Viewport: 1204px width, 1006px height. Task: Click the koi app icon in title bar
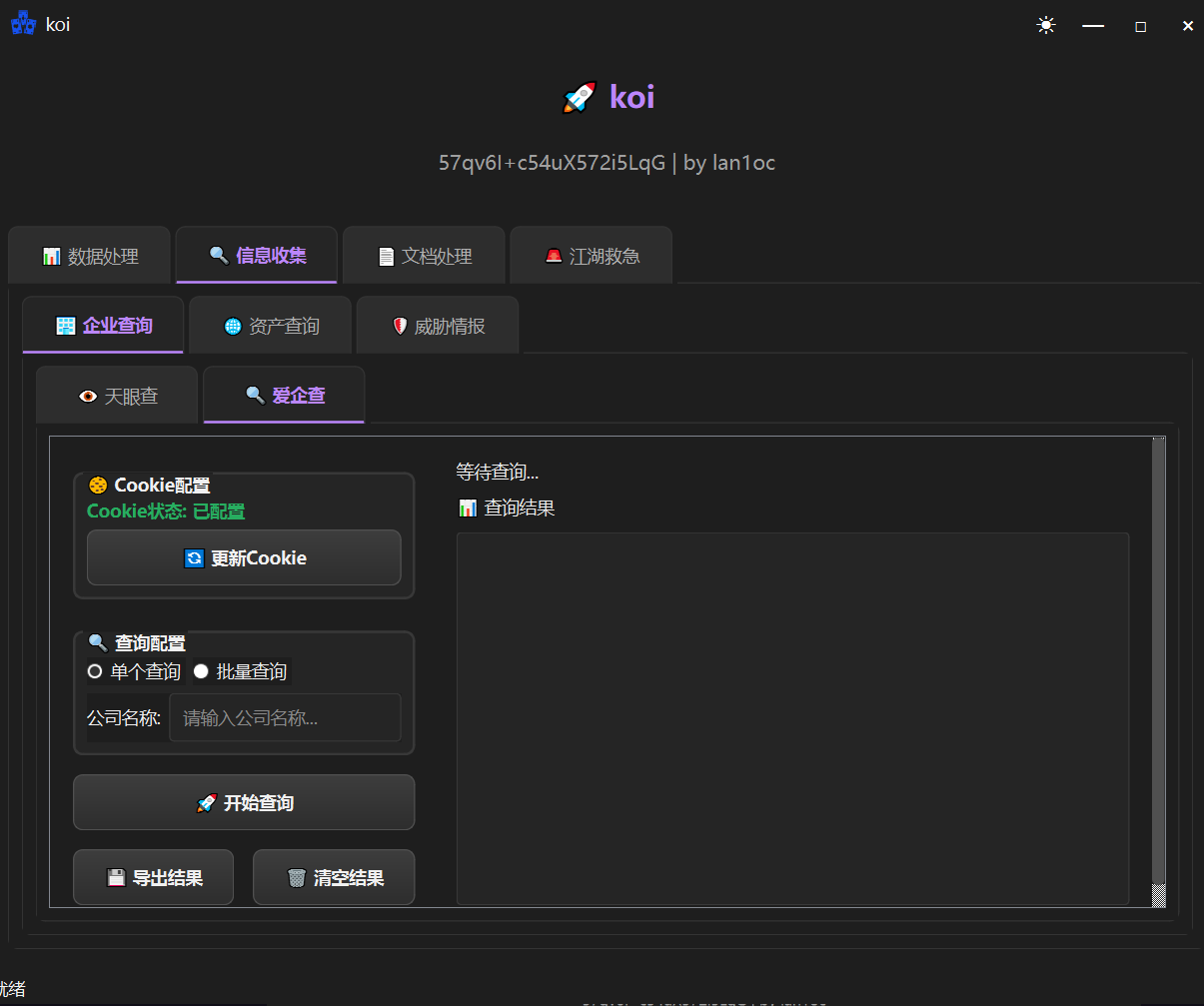pos(22,25)
